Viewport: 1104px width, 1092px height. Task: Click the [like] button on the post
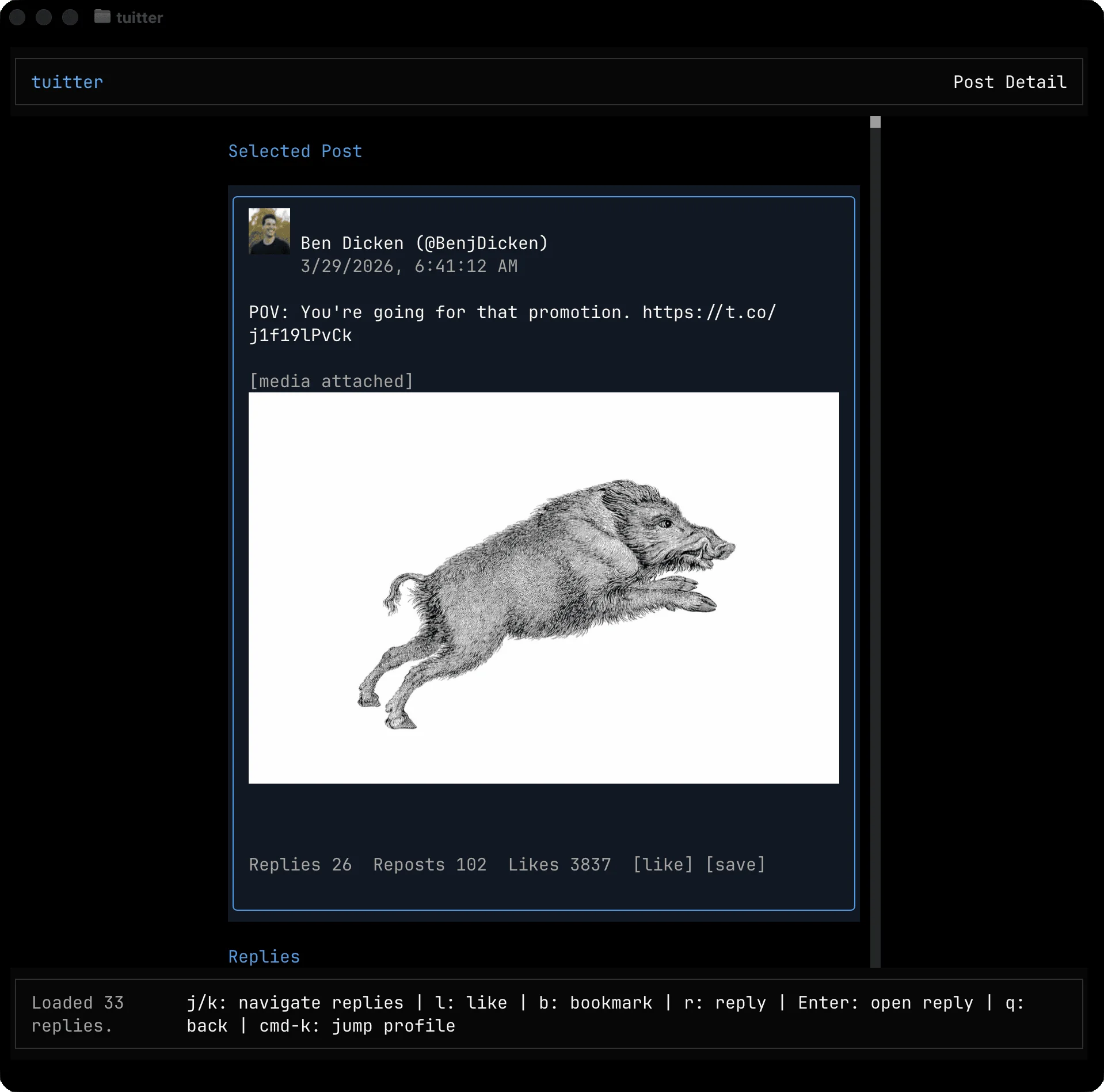click(x=663, y=865)
